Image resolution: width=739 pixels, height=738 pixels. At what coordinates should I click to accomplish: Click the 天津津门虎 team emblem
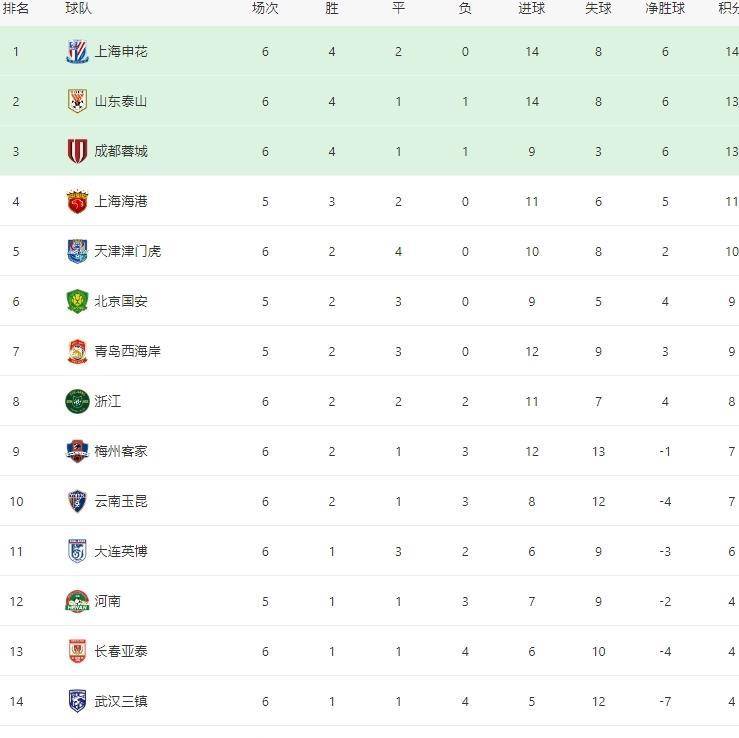click(x=77, y=251)
